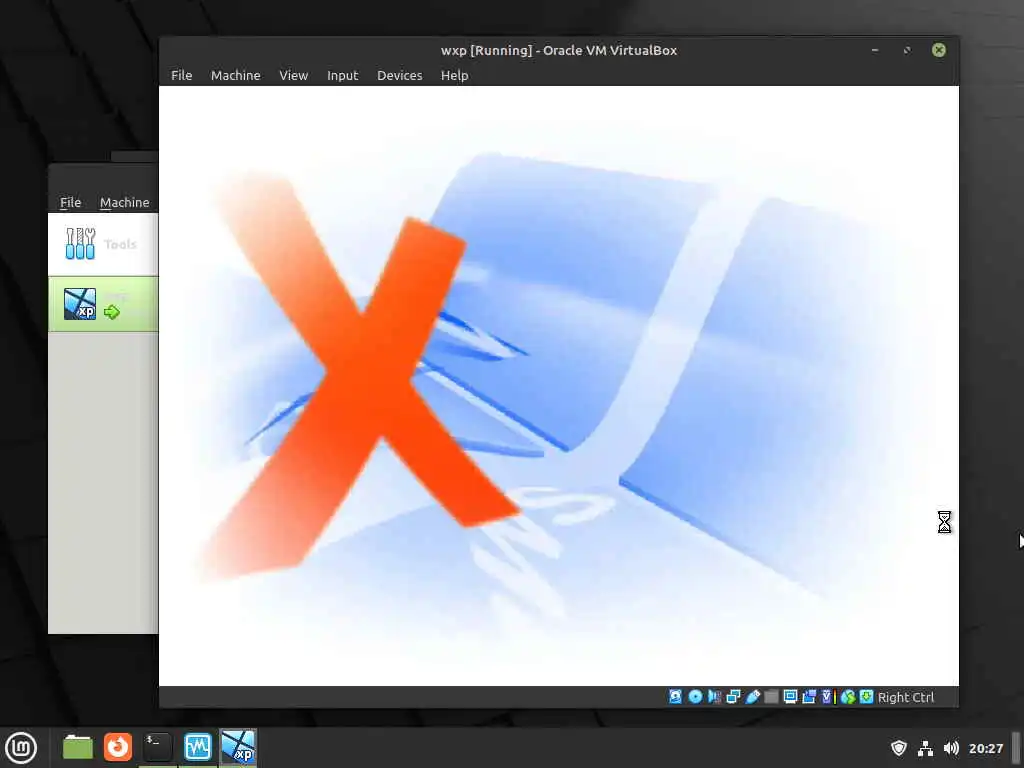
Task: Click the keyboard capture arrow status icon
Action: coord(867,697)
